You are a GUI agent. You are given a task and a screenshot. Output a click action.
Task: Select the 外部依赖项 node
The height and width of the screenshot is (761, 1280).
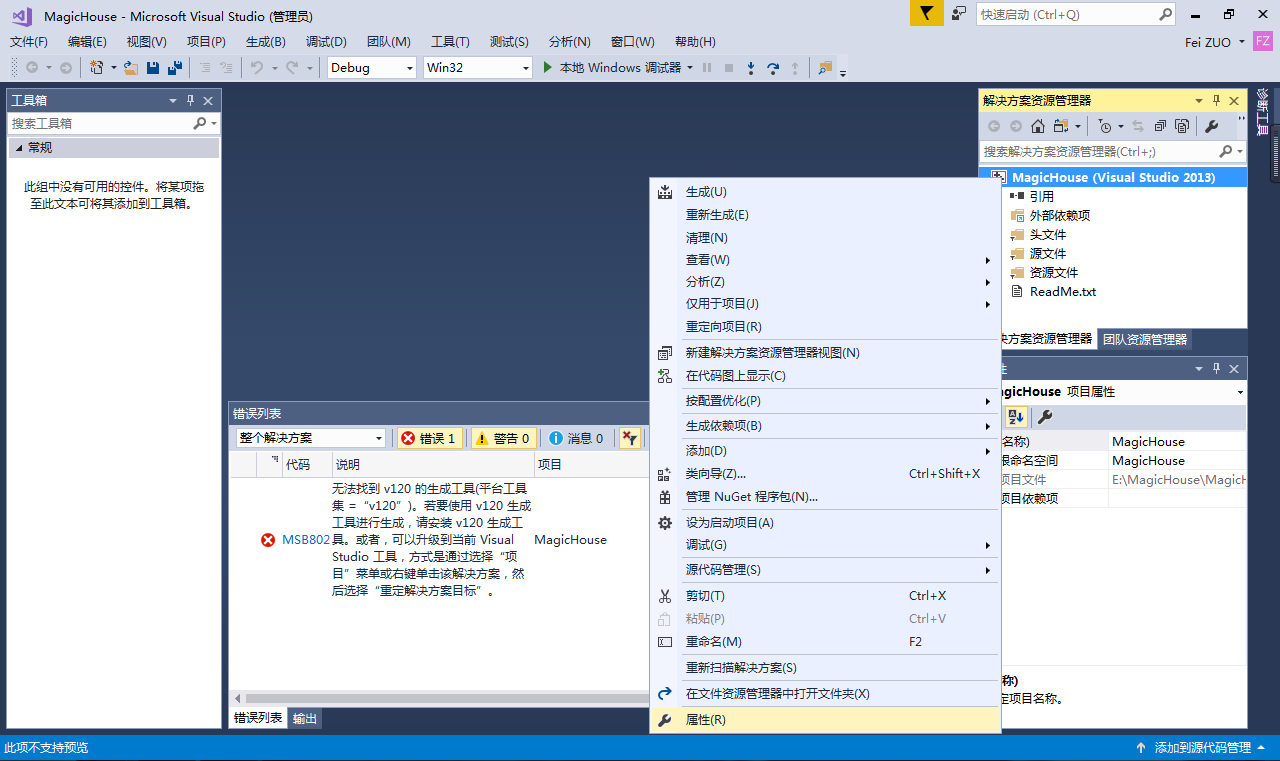coord(1060,216)
